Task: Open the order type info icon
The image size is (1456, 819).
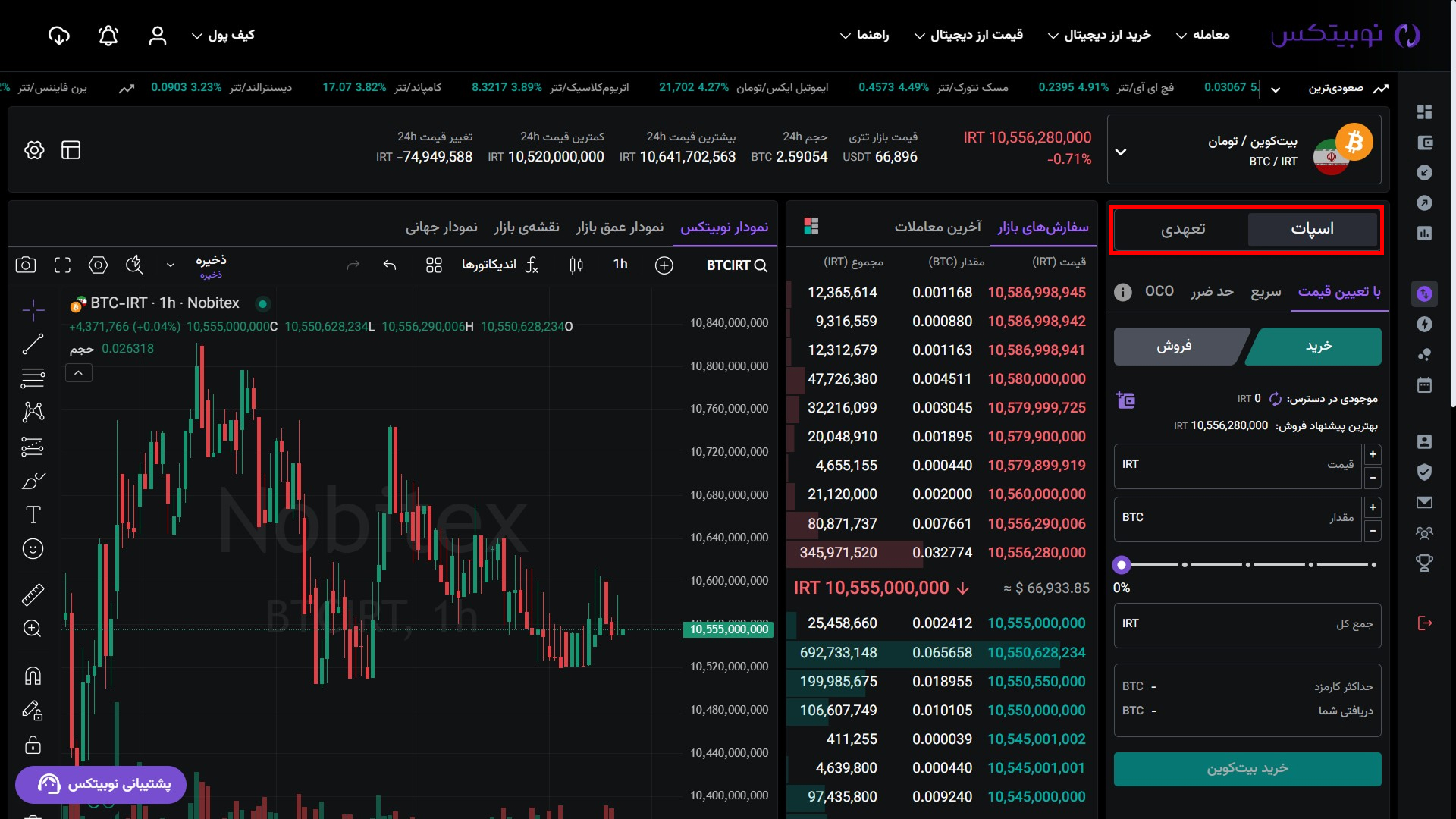Action: tap(1123, 292)
